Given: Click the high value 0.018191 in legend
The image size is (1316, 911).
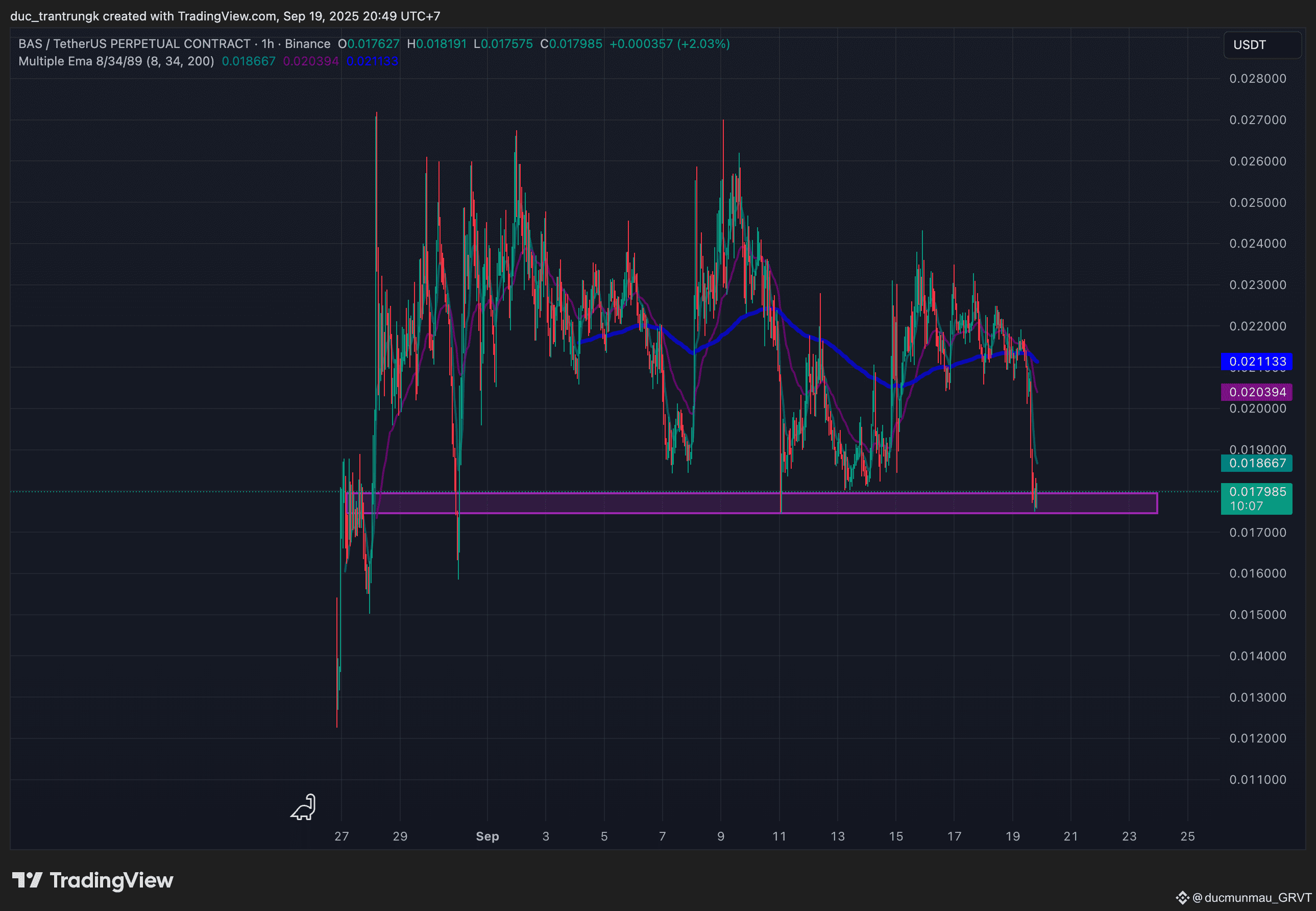Looking at the screenshot, I should pyautogui.click(x=441, y=44).
